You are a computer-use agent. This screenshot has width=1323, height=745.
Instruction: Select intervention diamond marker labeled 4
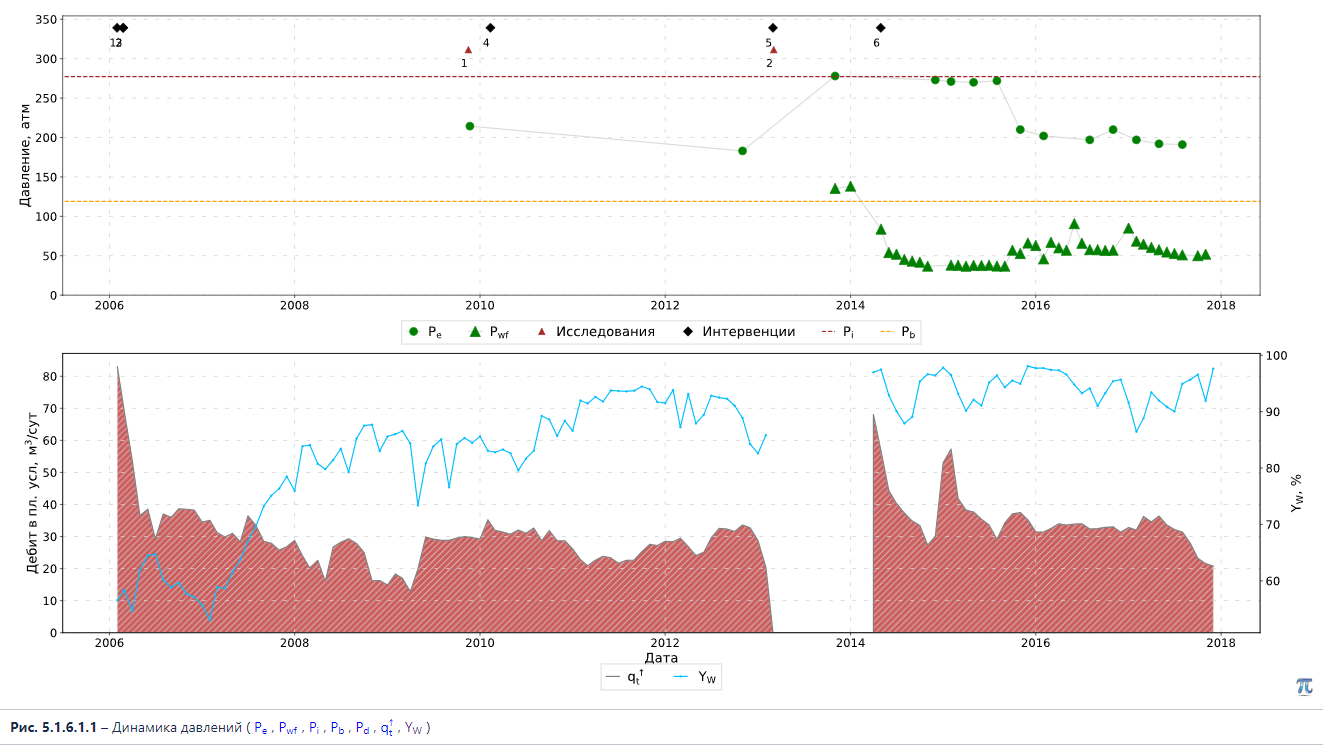point(490,28)
